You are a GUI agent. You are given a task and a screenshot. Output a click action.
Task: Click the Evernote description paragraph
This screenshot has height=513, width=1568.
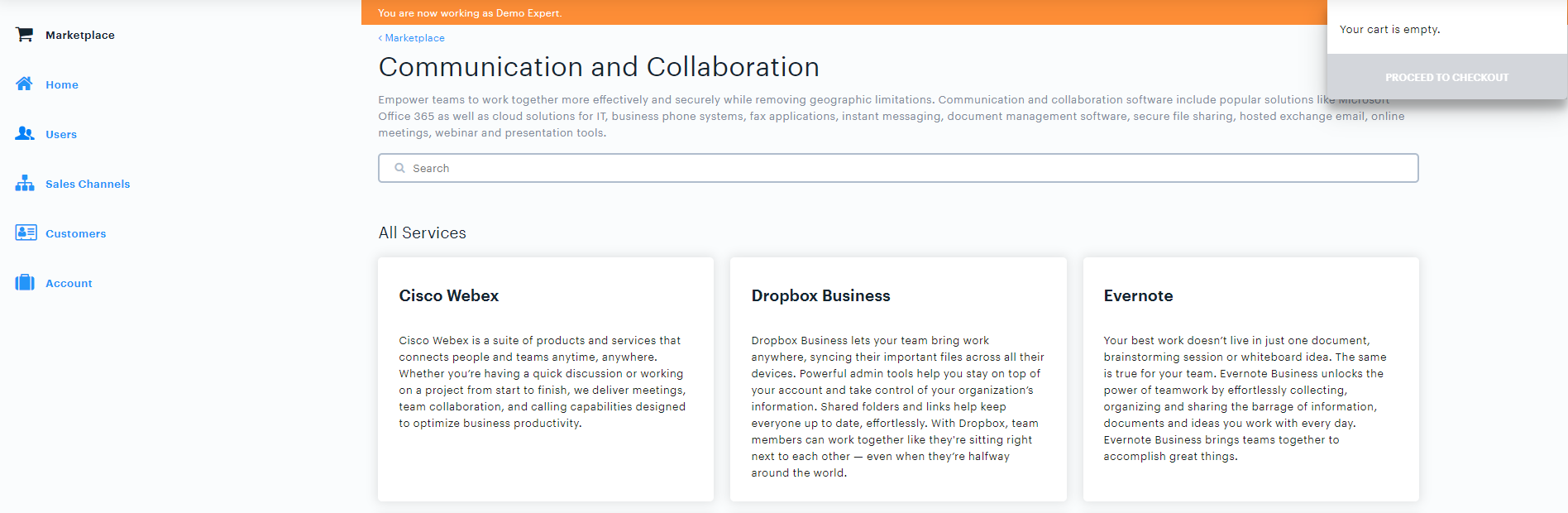(1245, 399)
